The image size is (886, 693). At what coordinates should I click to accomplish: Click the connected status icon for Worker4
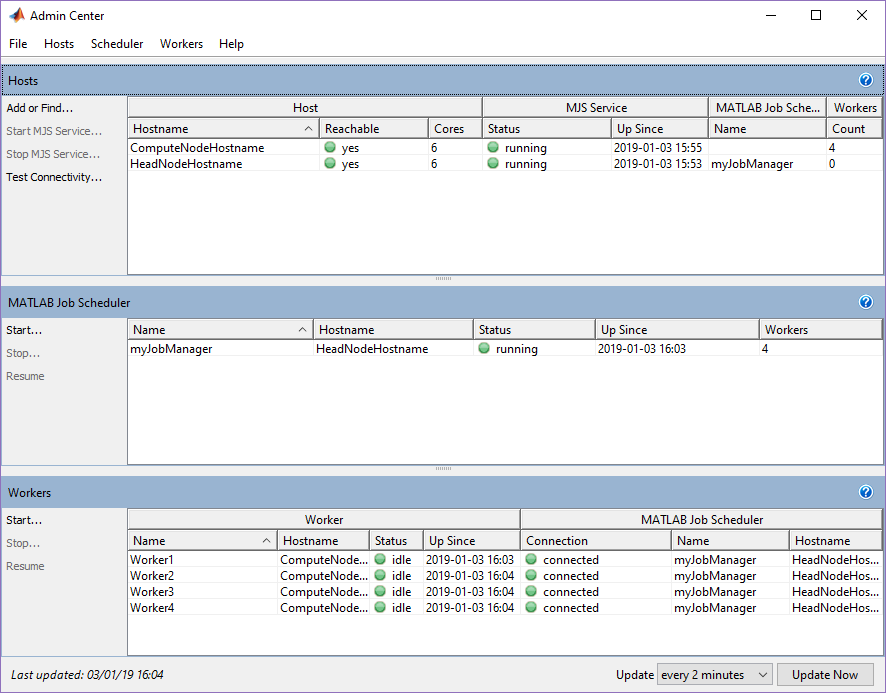pos(530,607)
